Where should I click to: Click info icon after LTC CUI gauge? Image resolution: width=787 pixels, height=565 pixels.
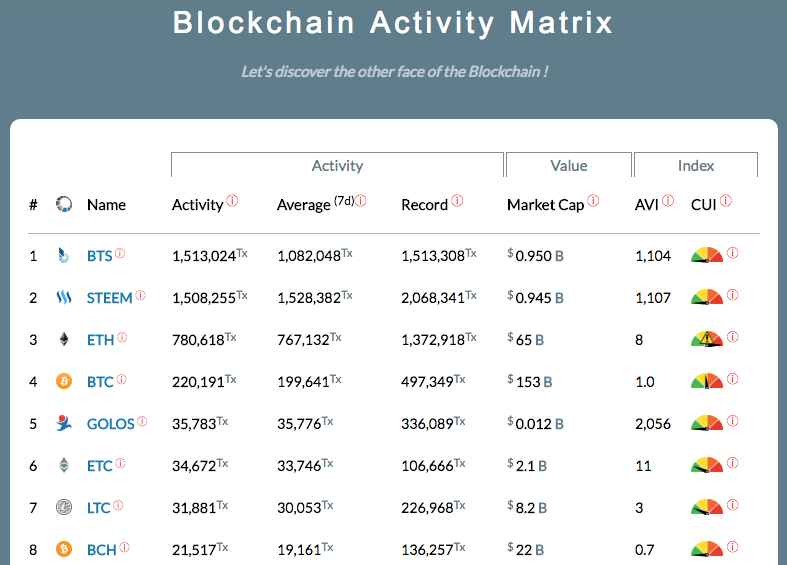click(733, 505)
